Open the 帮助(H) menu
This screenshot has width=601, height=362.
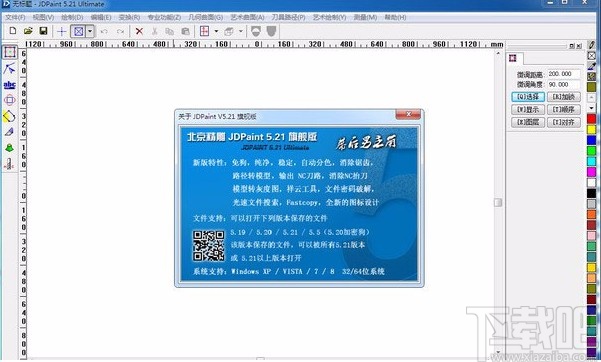click(395, 17)
